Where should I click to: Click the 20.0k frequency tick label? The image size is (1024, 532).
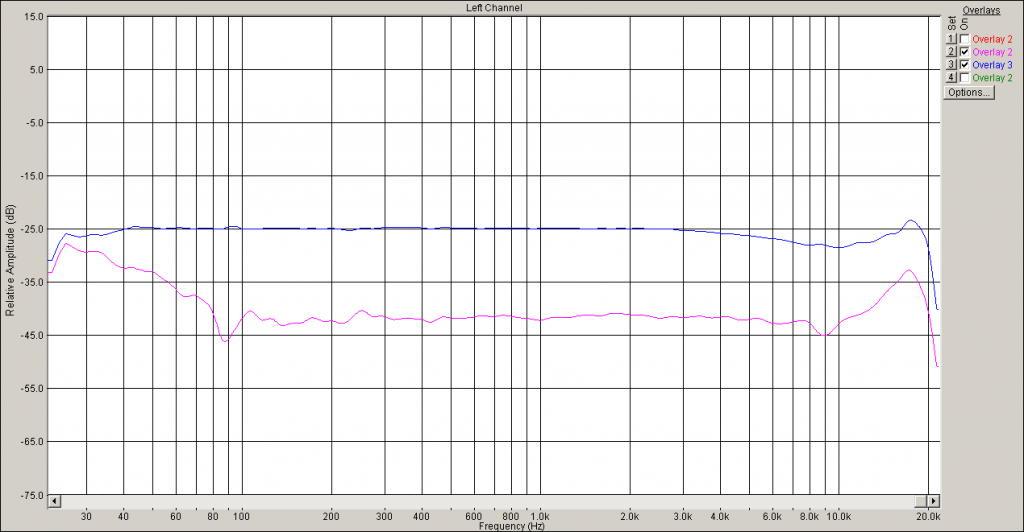click(x=928, y=516)
